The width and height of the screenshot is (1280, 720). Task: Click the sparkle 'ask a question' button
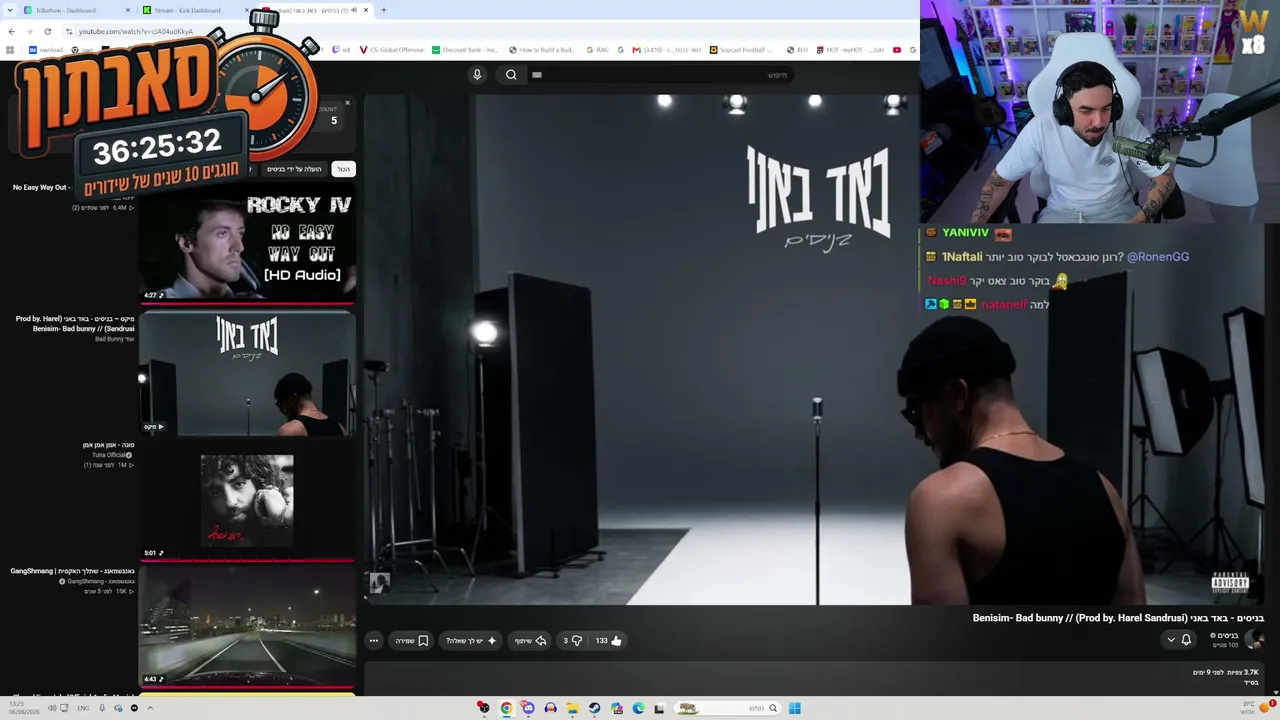pyautogui.click(x=471, y=641)
